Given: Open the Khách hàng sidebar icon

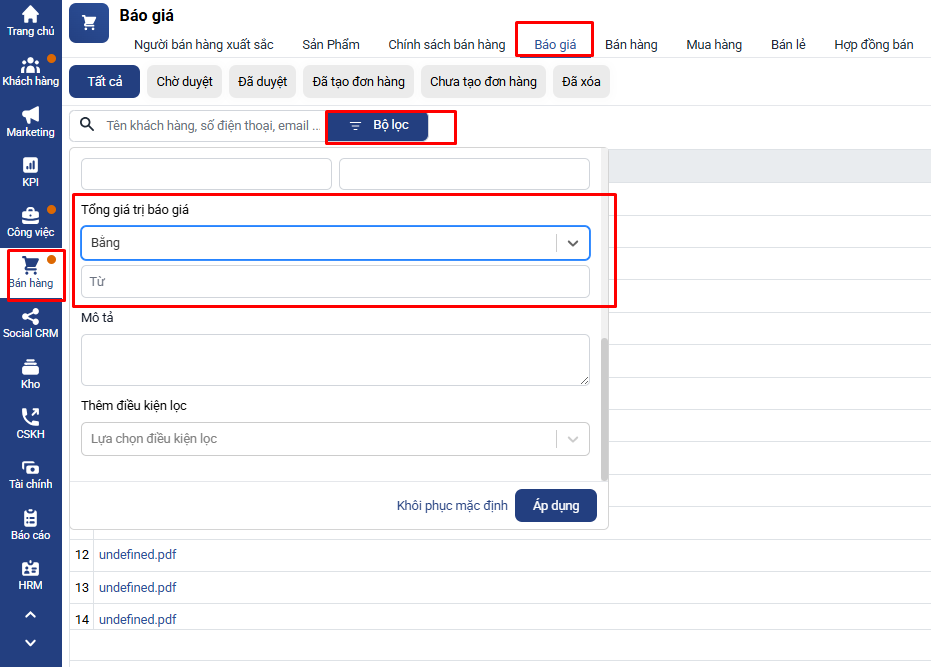Looking at the screenshot, I should tap(30, 65).
